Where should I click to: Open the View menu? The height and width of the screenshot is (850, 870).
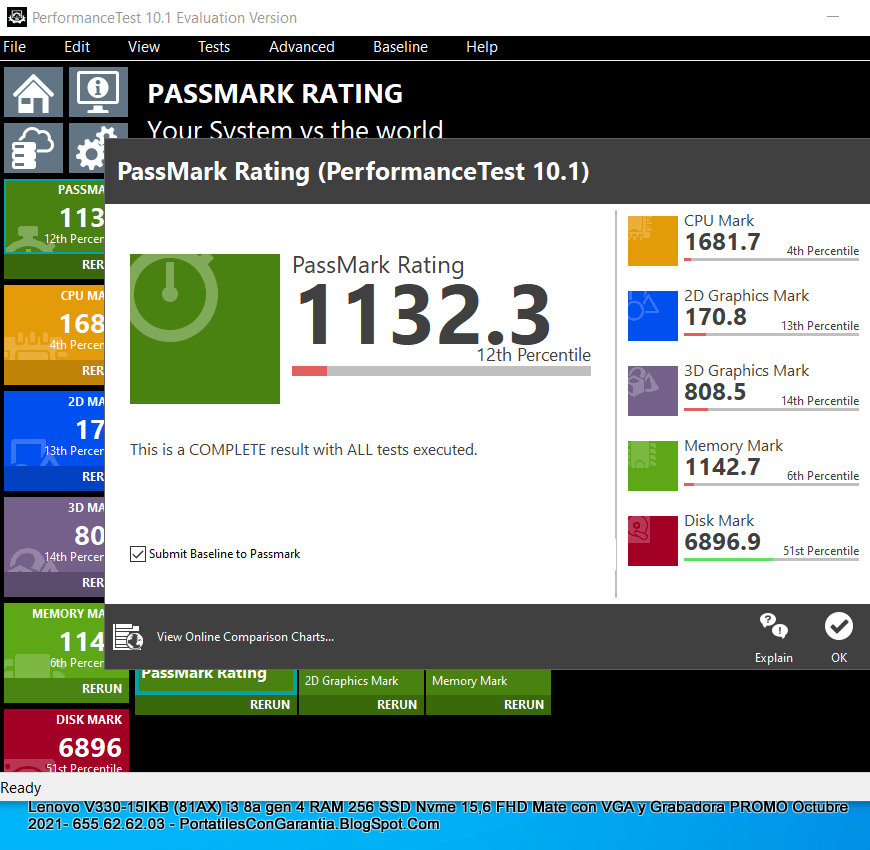[144, 47]
